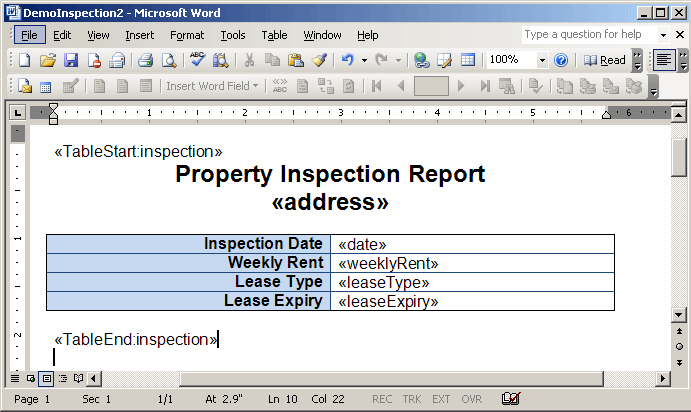The height and width of the screenshot is (412, 691).
Task: Click the Read button
Action: pos(605,60)
